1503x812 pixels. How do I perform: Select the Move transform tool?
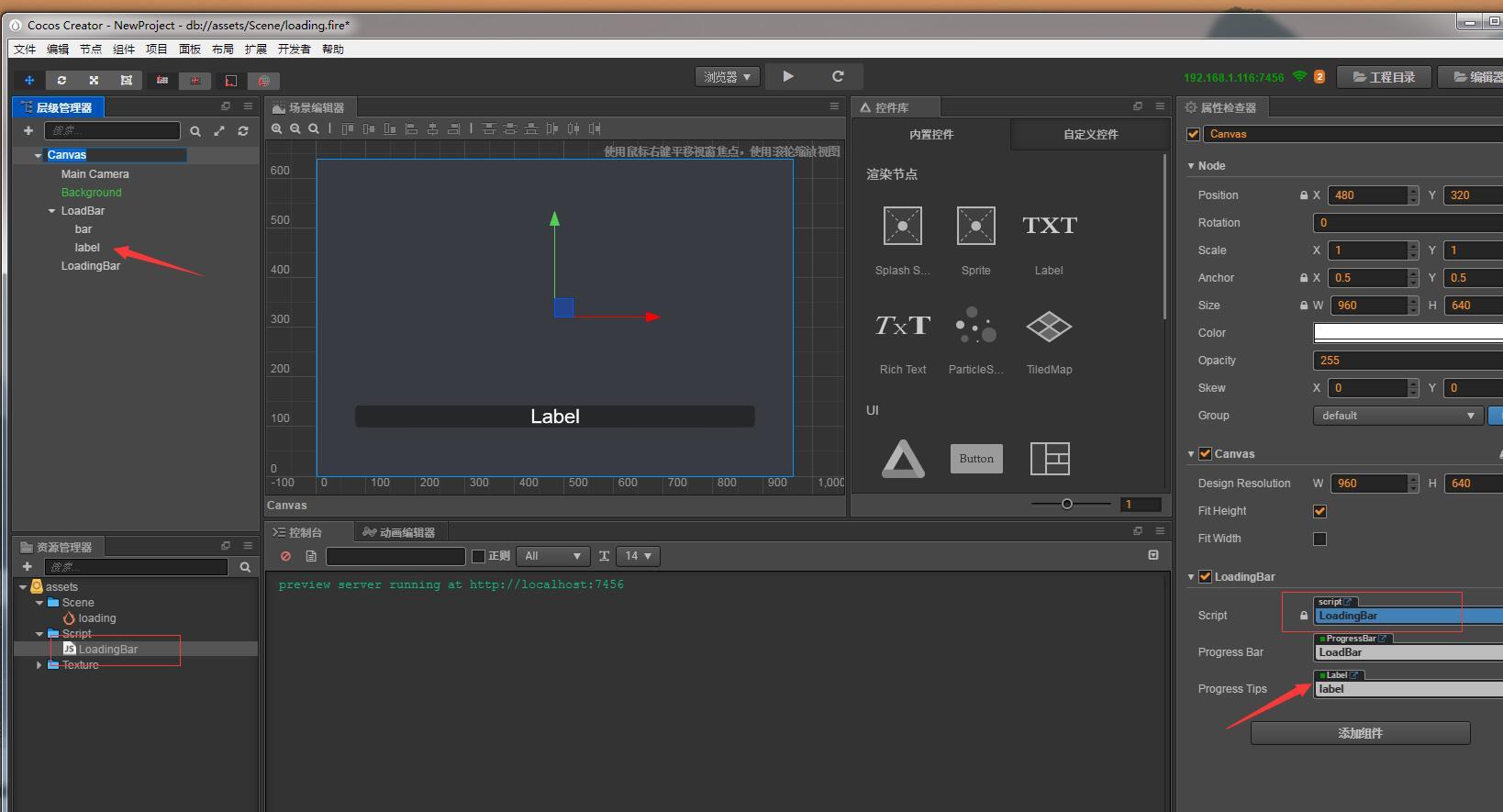click(x=29, y=80)
